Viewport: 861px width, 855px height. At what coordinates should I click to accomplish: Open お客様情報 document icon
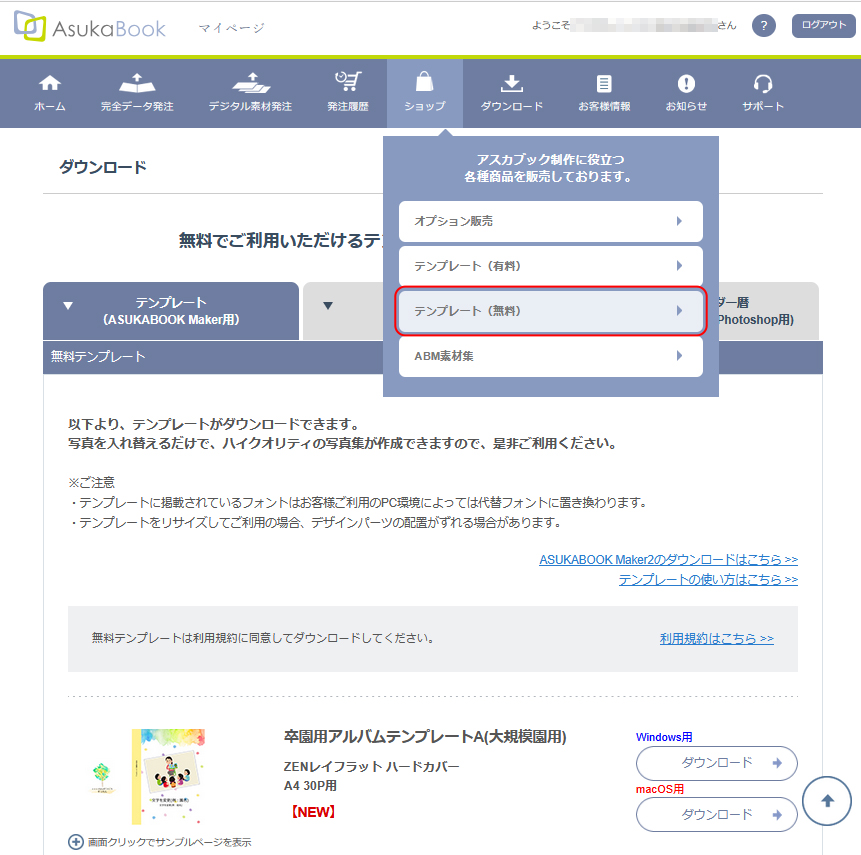tap(604, 84)
